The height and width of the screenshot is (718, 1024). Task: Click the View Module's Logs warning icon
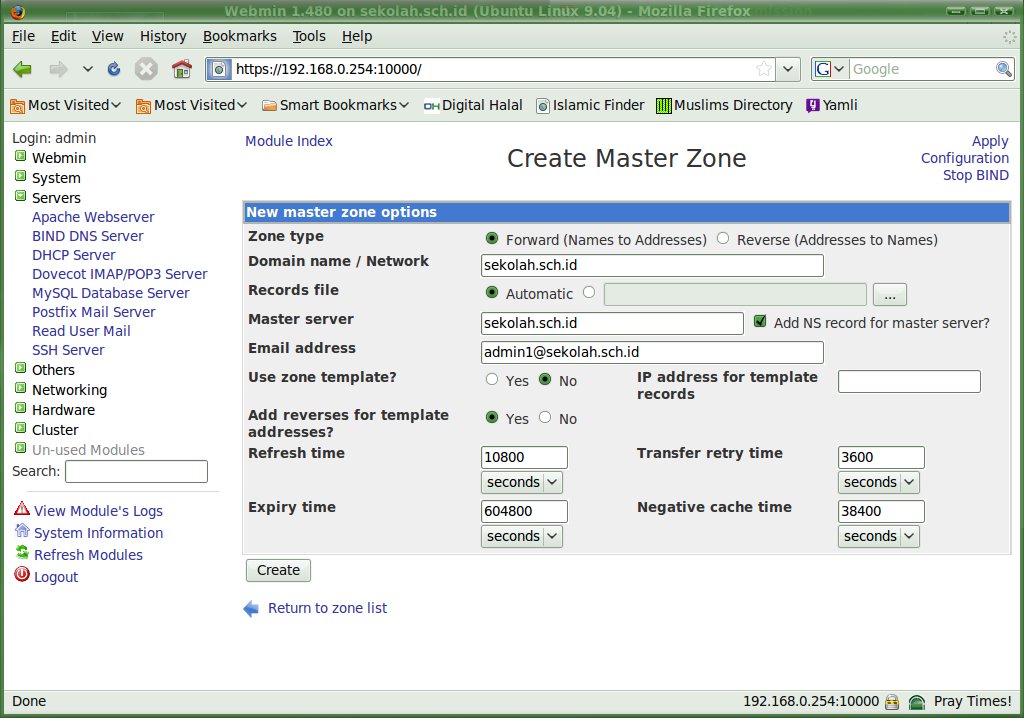pos(21,510)
